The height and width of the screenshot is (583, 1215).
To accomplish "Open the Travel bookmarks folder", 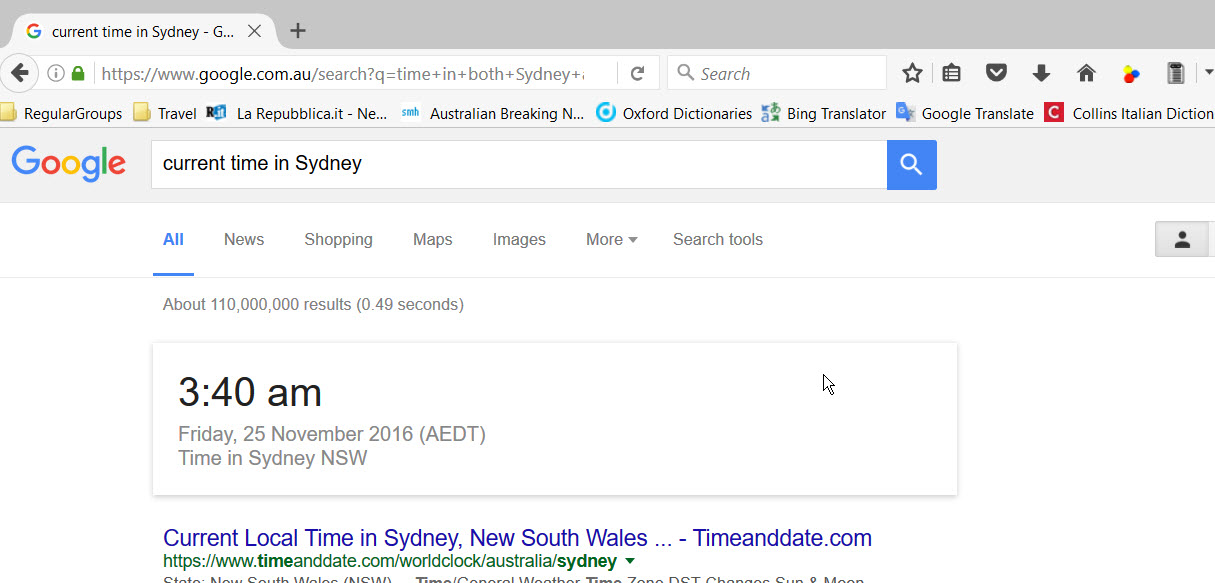I will (176, 114).
